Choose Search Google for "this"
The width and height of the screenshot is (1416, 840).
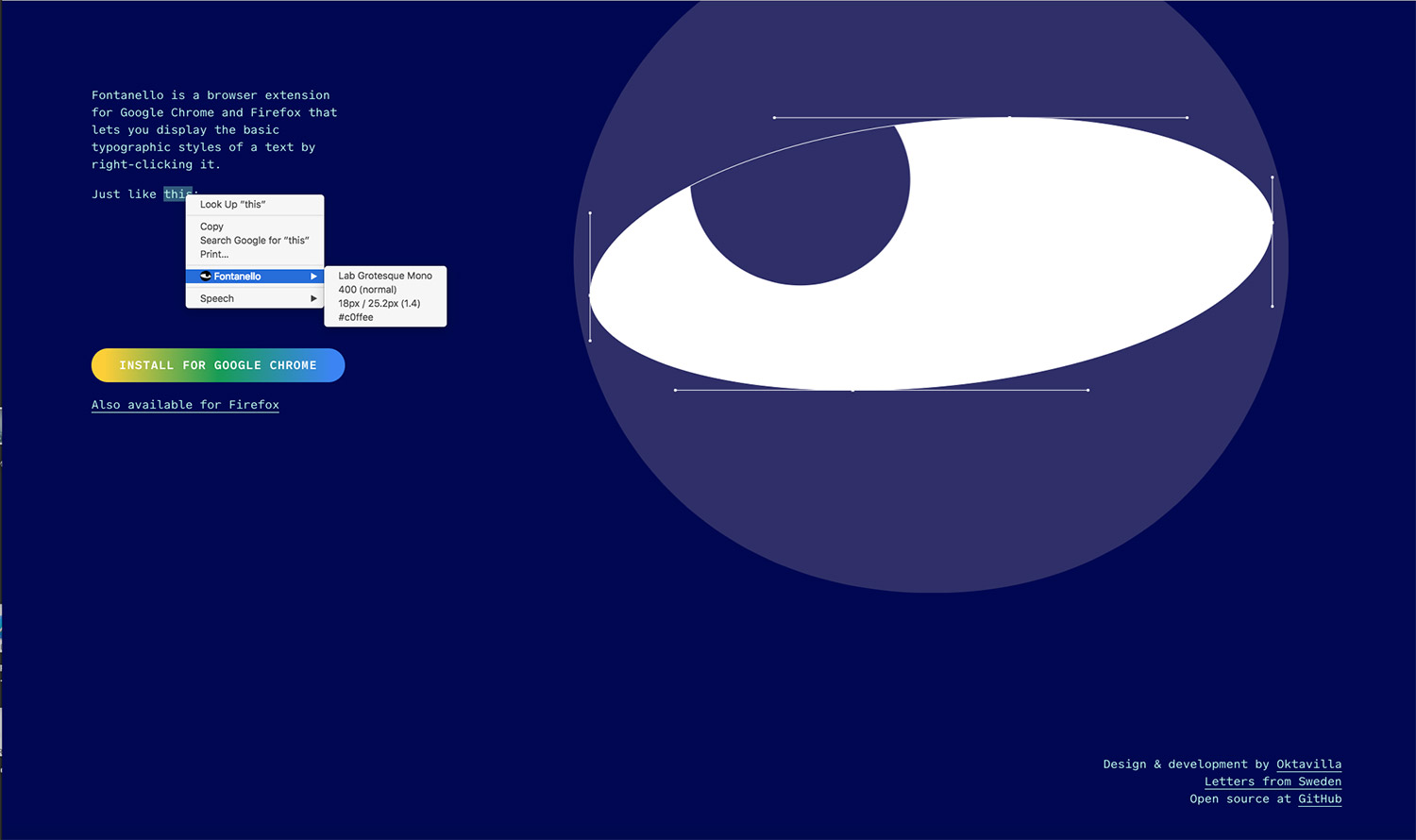pyautogui.click(x=254, y=241)
